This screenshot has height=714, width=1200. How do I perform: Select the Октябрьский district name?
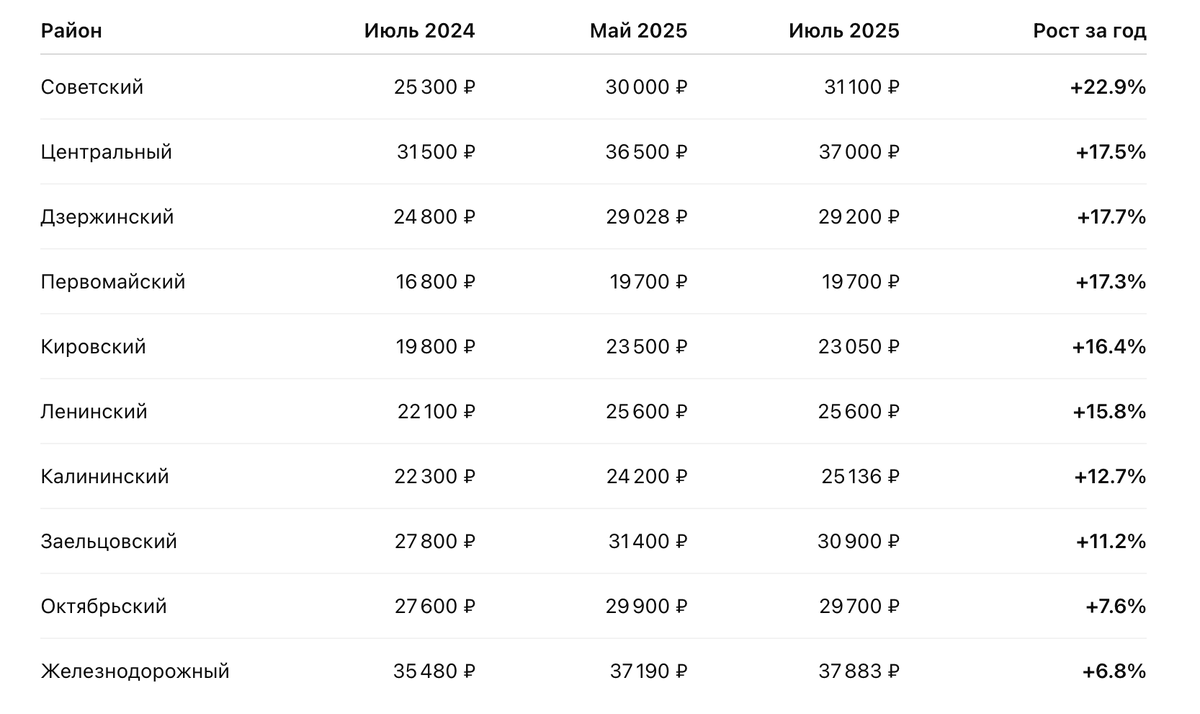pyautogui.click(x=104, y=607)
